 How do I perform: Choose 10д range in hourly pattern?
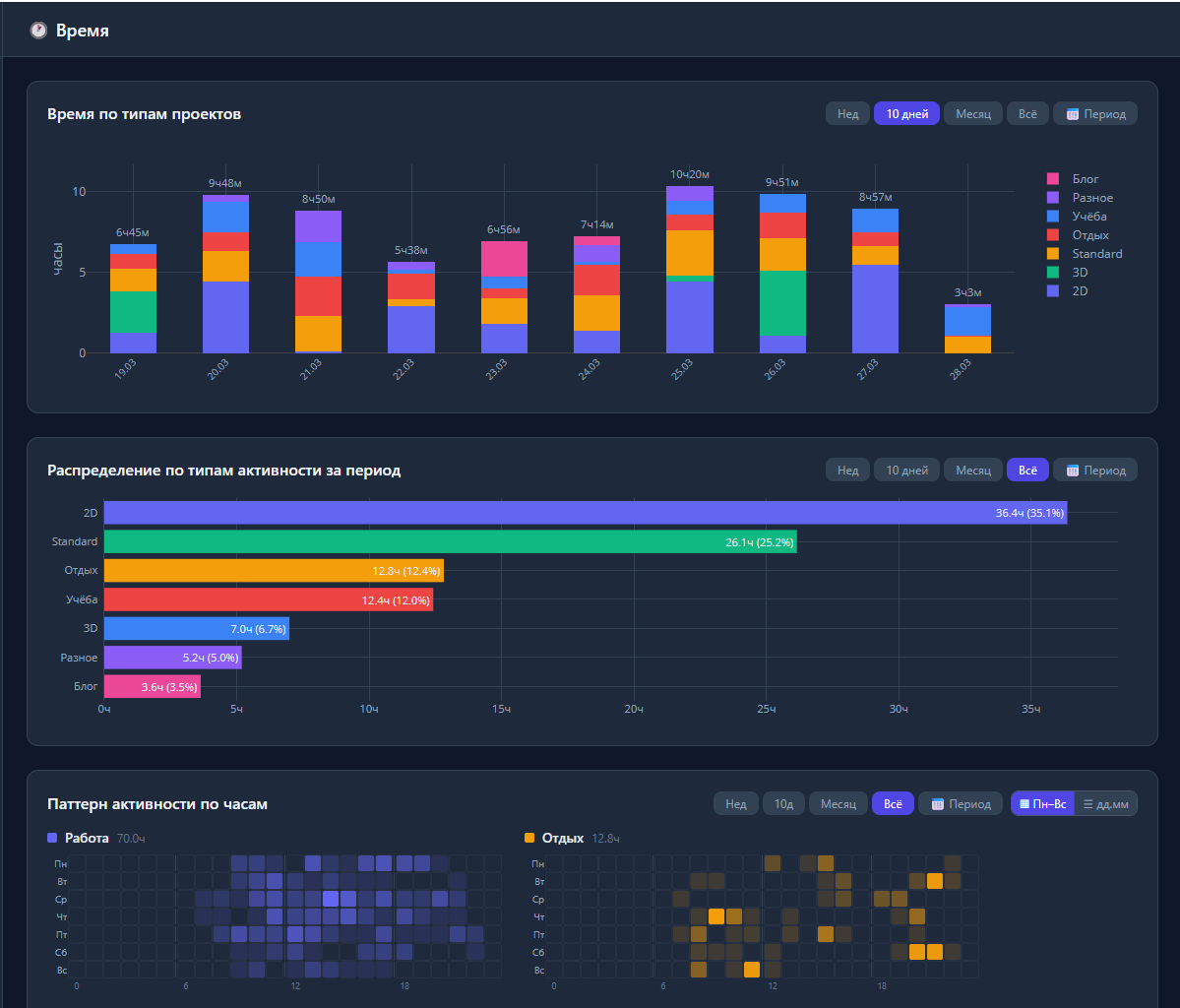point(783,803)
